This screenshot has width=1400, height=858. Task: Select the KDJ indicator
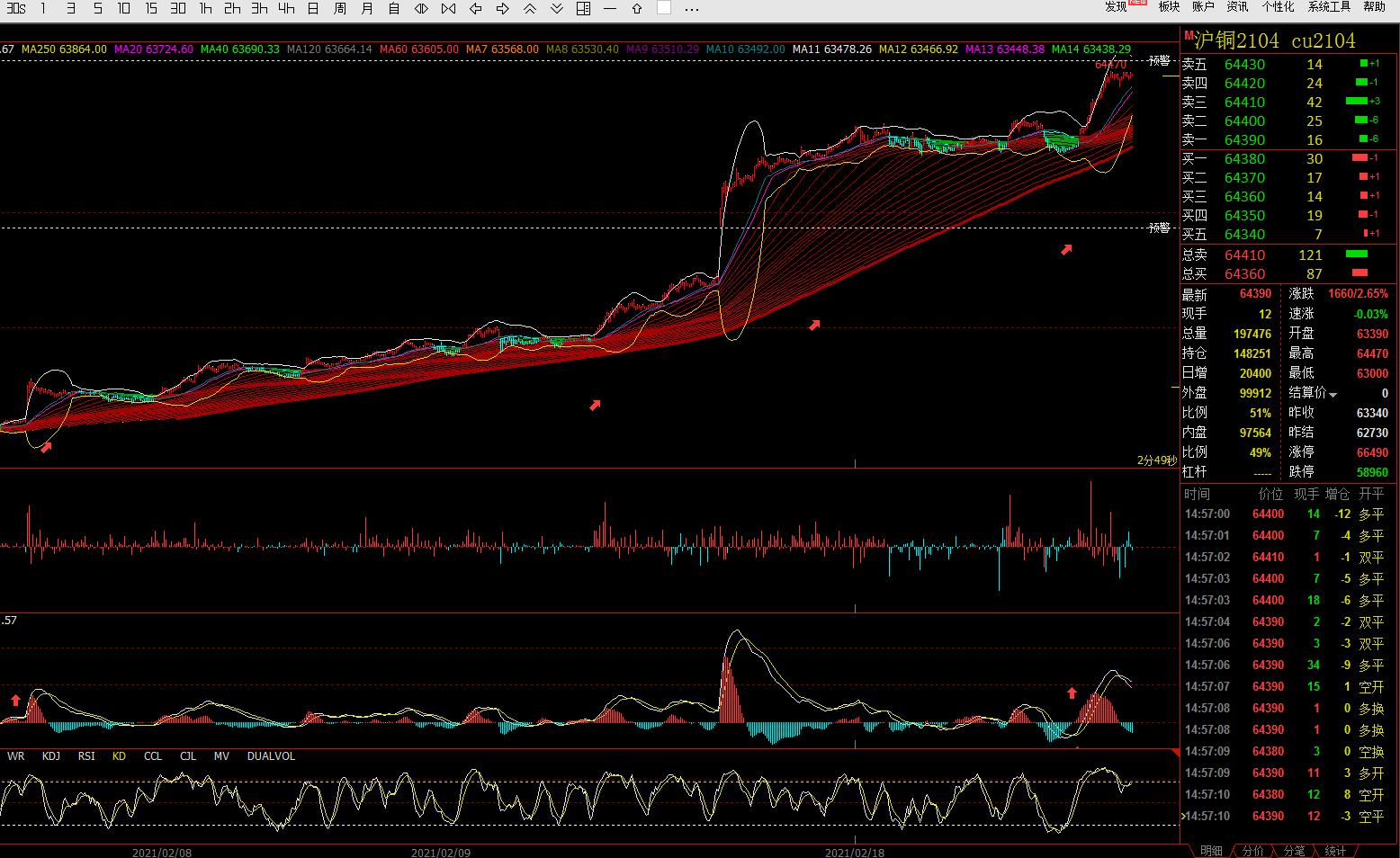[51, 756]
